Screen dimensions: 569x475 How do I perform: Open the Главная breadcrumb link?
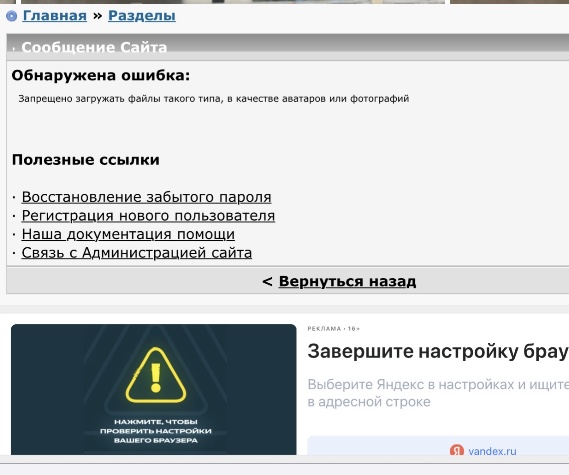click(x=54, y=16)
